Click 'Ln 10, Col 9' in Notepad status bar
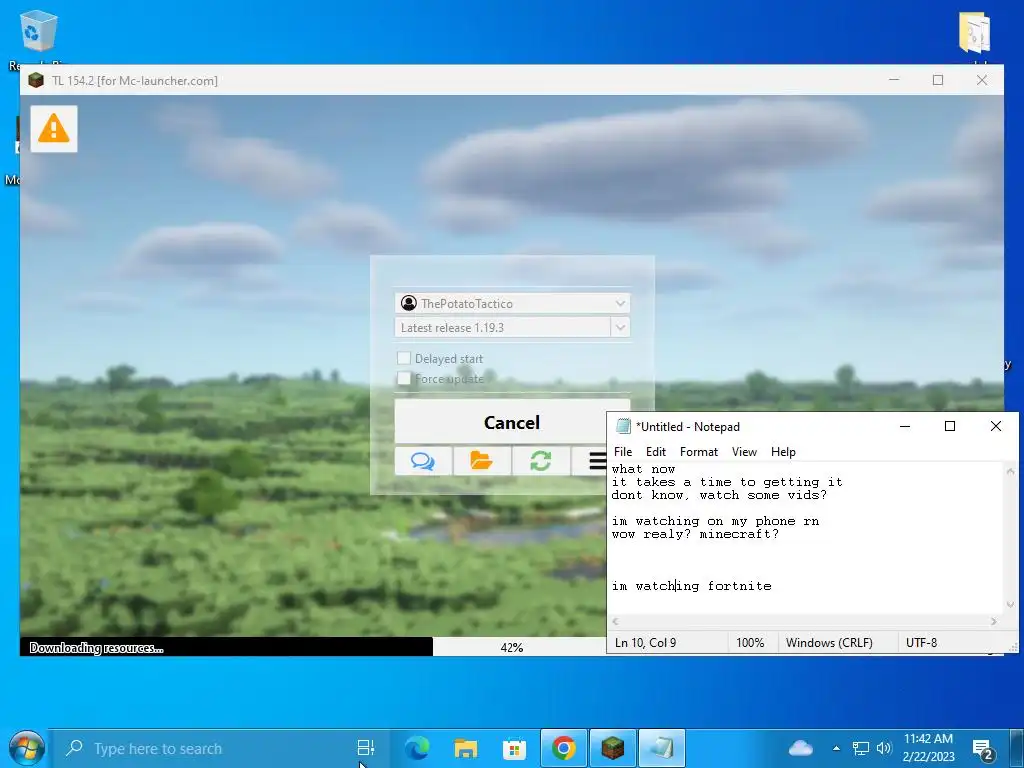 tap(645, 643)
